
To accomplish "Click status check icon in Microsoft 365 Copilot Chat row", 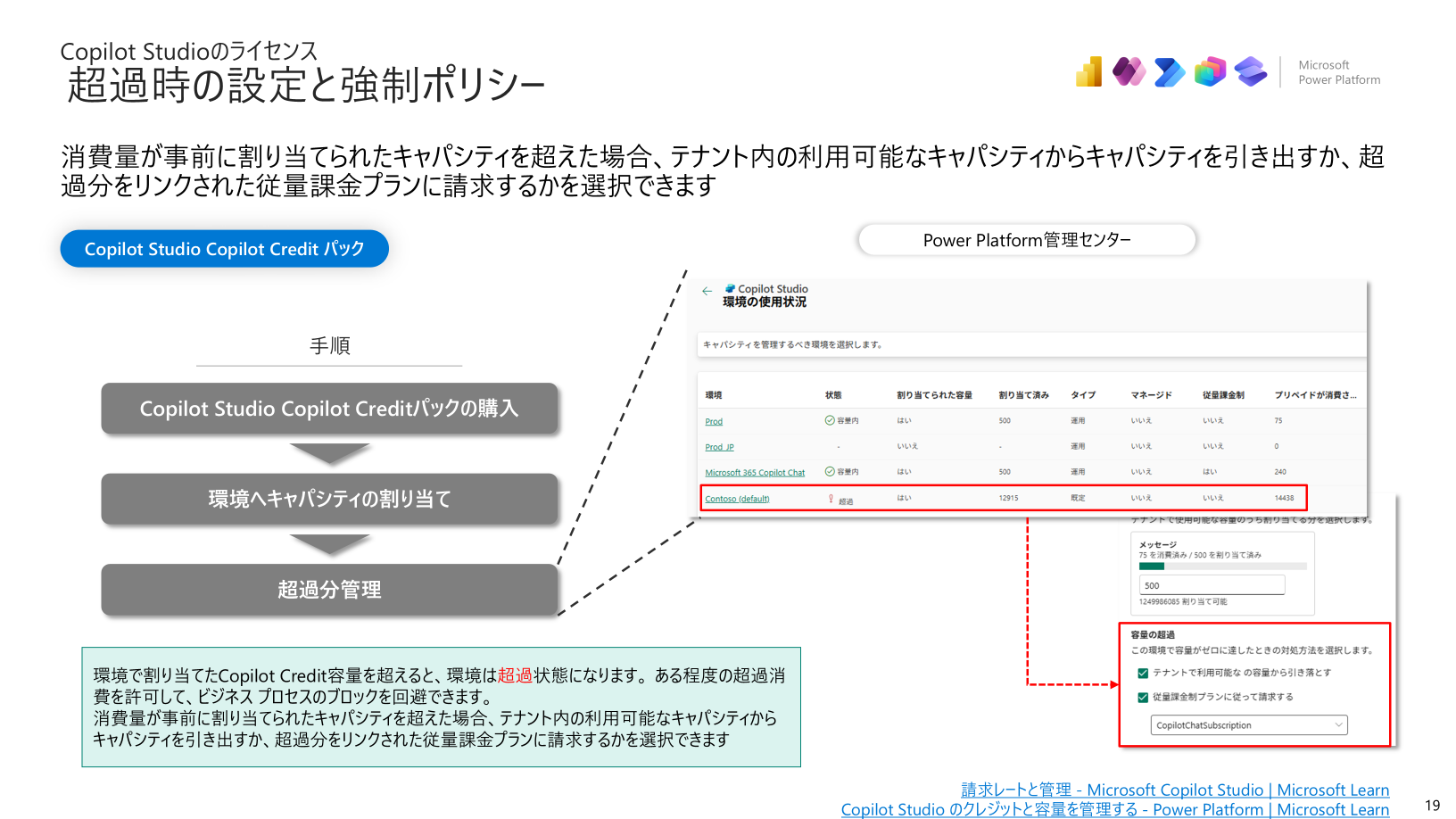I will coord(830,471).
